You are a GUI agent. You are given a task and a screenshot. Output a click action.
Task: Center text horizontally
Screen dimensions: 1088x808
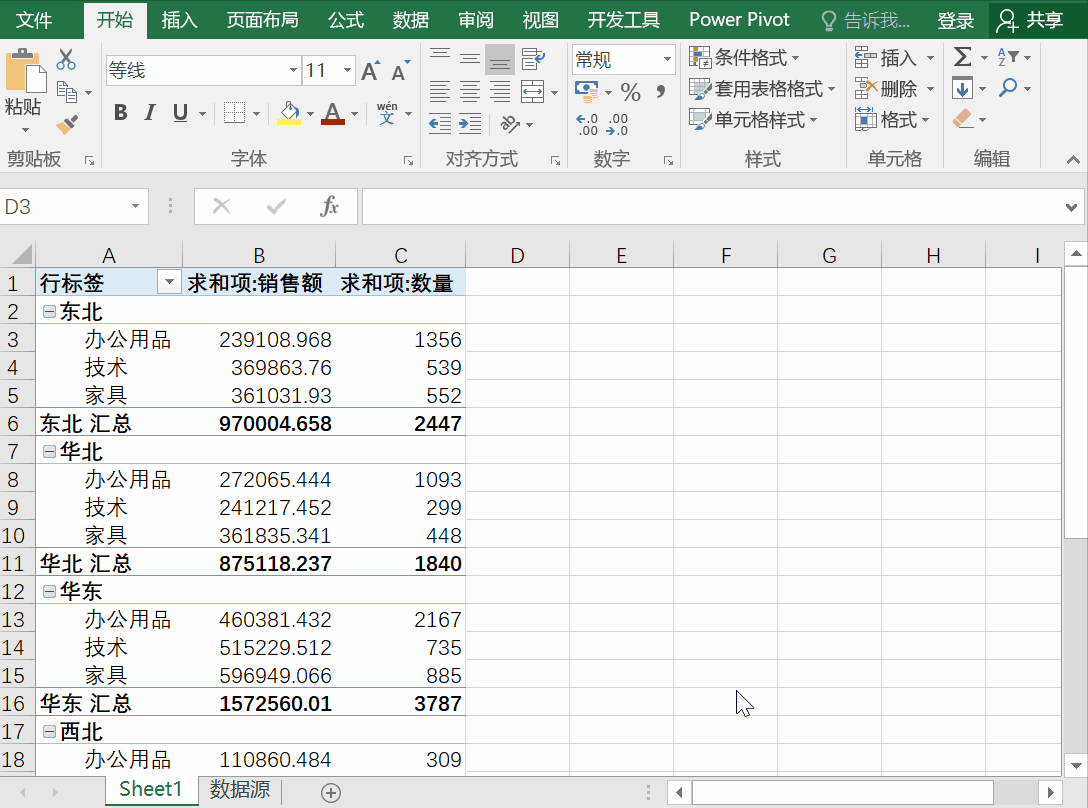pos(470,92)
